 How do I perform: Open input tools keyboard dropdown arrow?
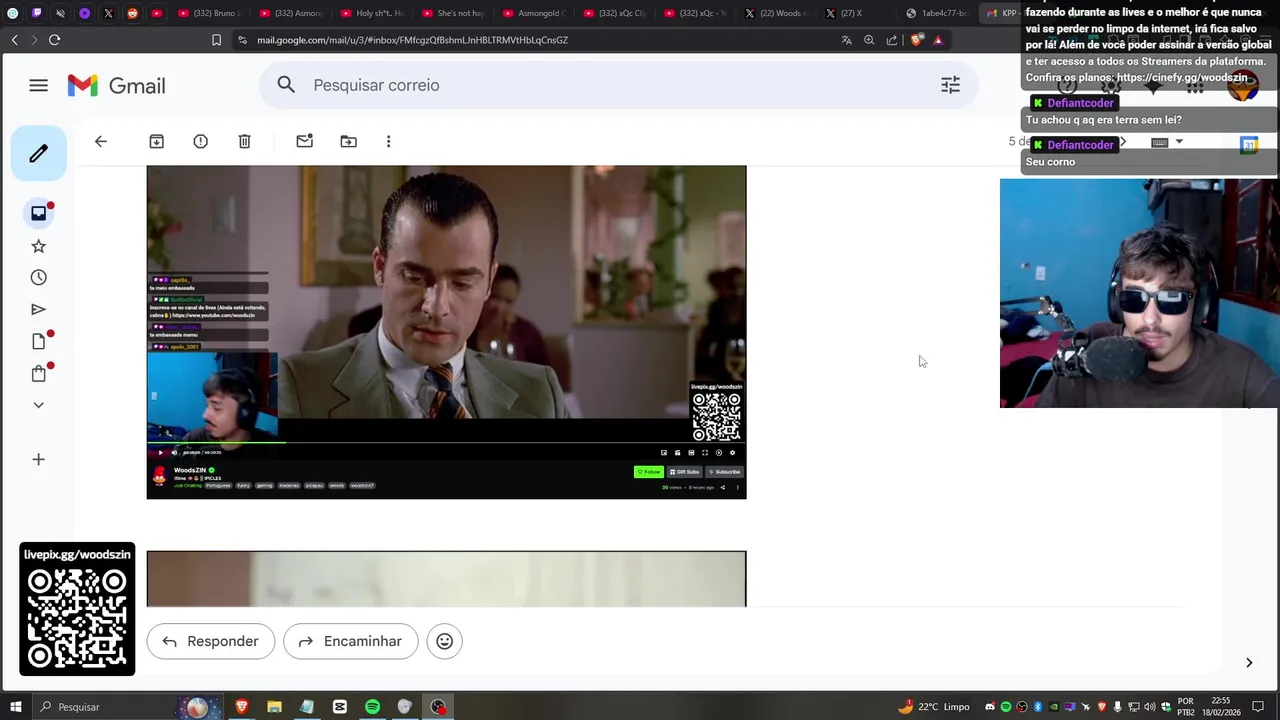[x=1179, y=142]
